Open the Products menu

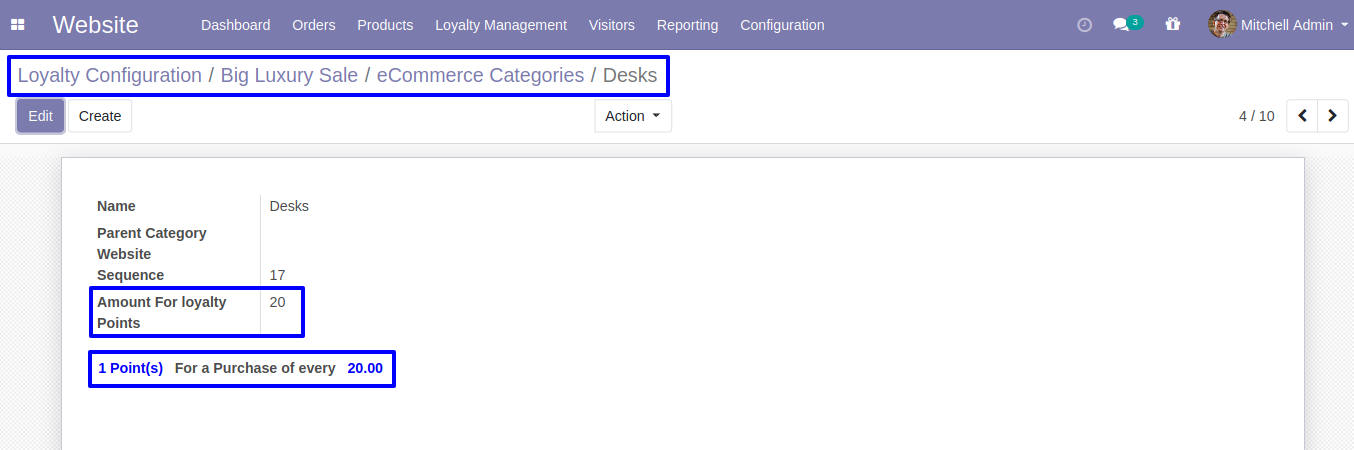coord(385,25)
